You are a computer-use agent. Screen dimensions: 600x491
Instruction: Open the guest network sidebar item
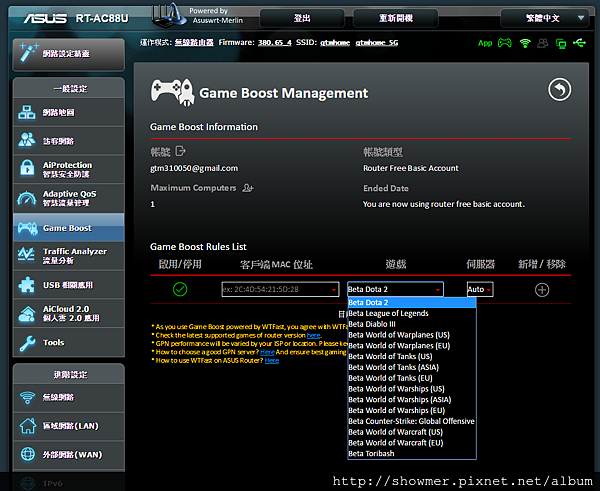tap(68, 141)
